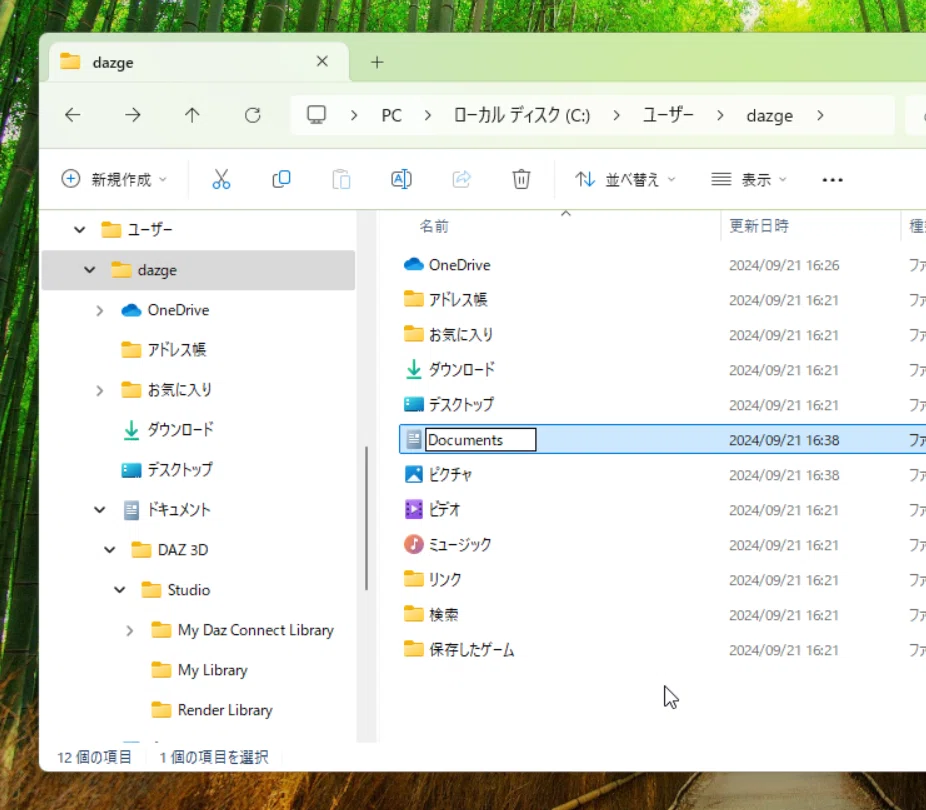Collapse the DAZ 3D tree node
This screenshot has height=810, width=926.
click(110, 550)
